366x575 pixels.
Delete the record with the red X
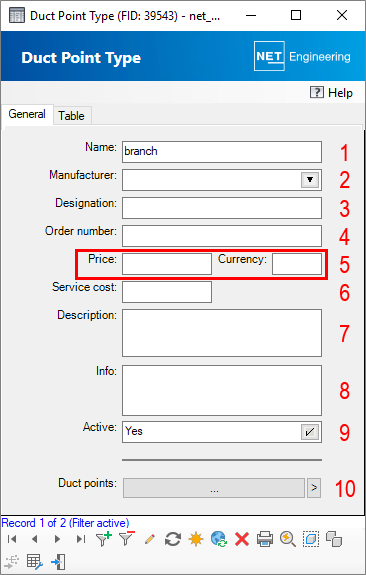point(242,539)
